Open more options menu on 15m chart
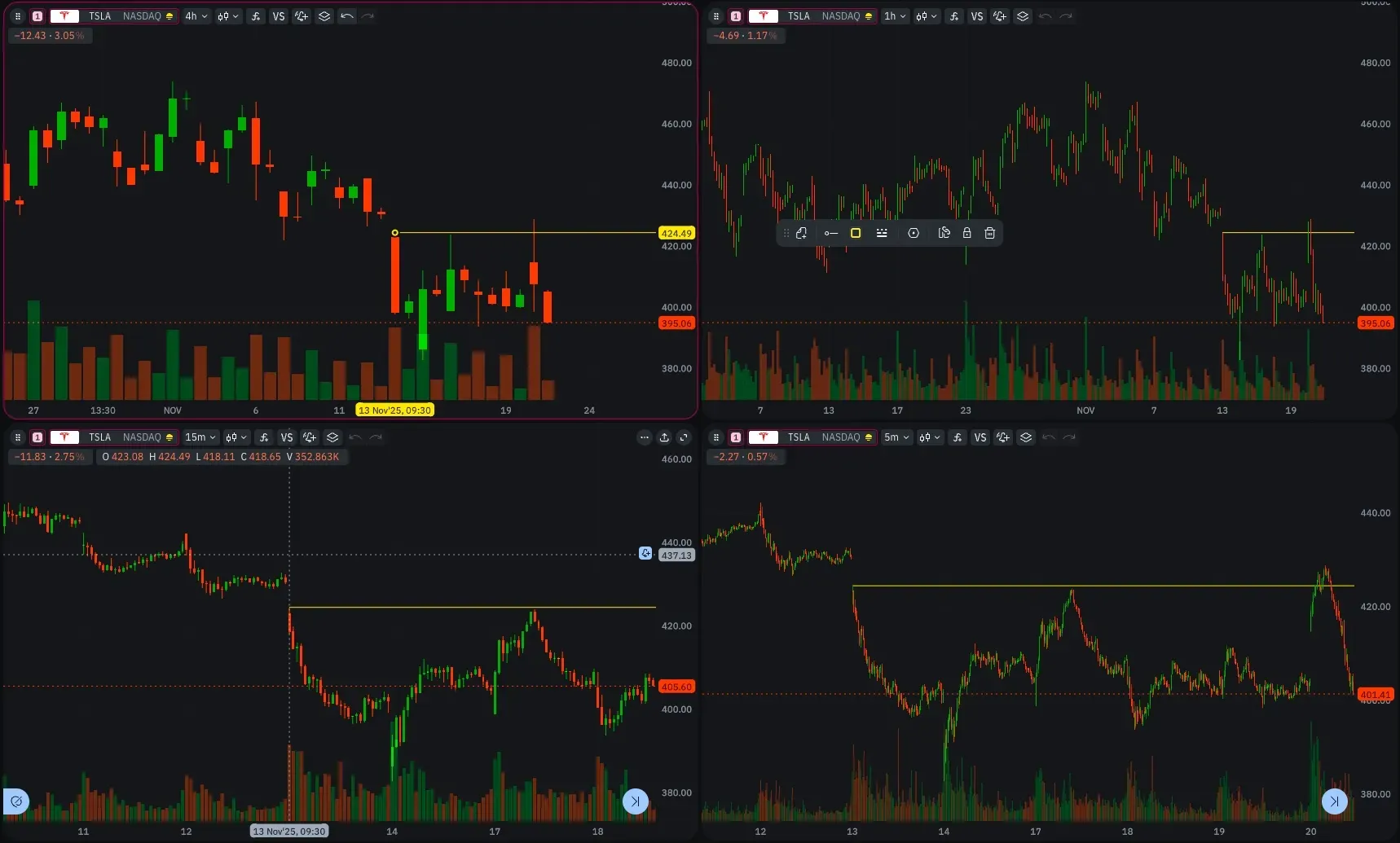1400x843 pixels. 645,437
